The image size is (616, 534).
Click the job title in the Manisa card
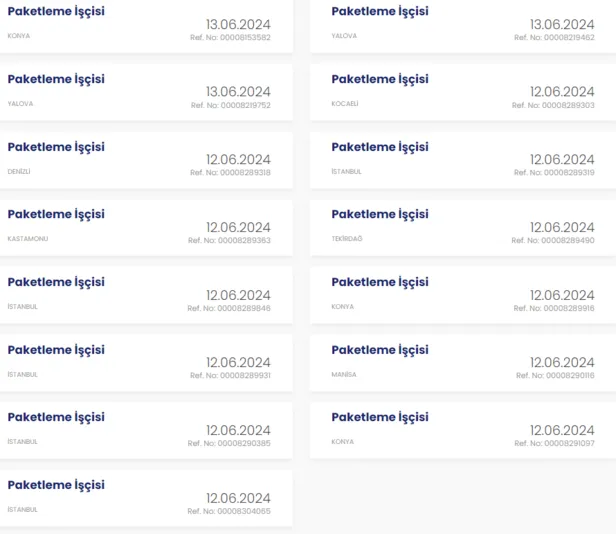380,350
